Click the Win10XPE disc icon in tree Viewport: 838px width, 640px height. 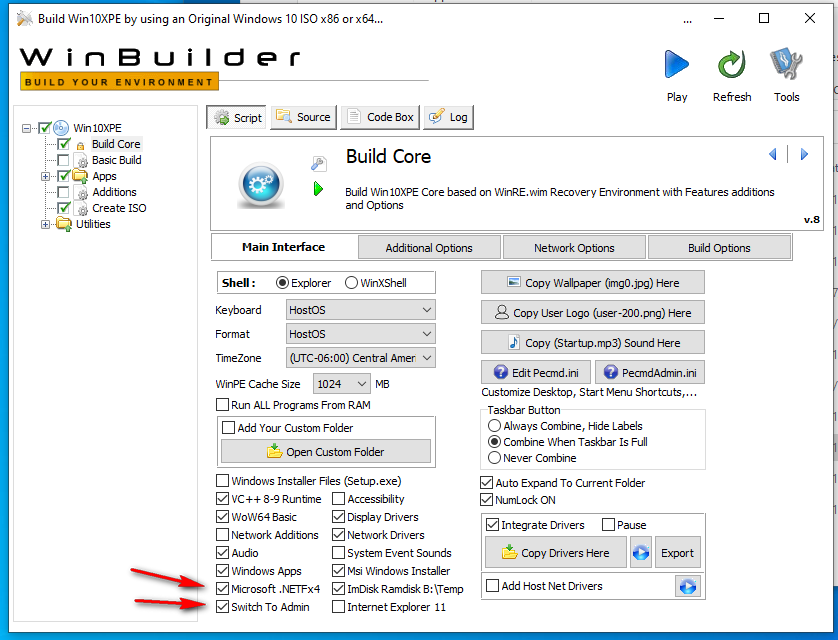(61, 128)
